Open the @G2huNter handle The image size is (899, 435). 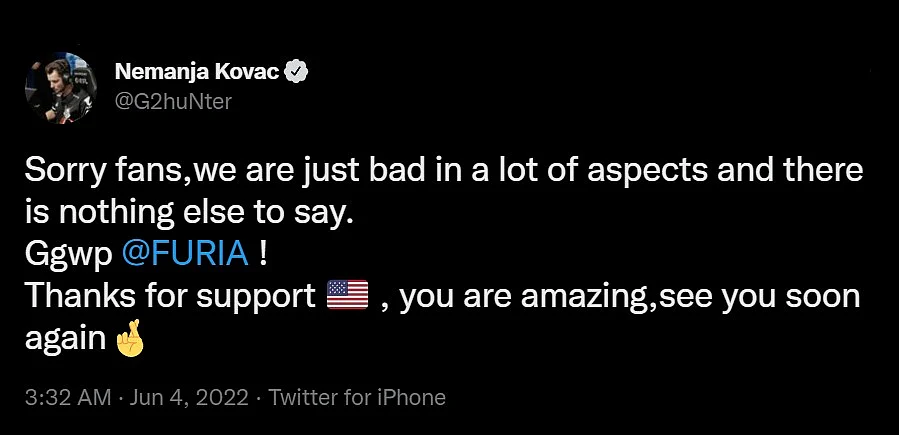173,101
